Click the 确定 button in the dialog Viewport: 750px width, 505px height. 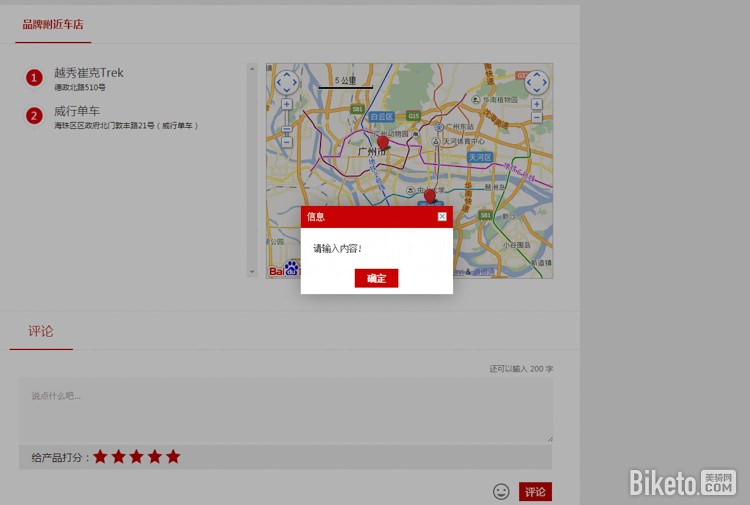376,278
